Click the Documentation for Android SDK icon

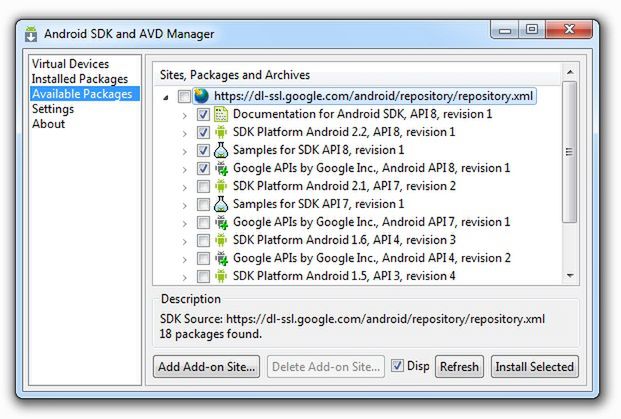[x=221, y=115]
